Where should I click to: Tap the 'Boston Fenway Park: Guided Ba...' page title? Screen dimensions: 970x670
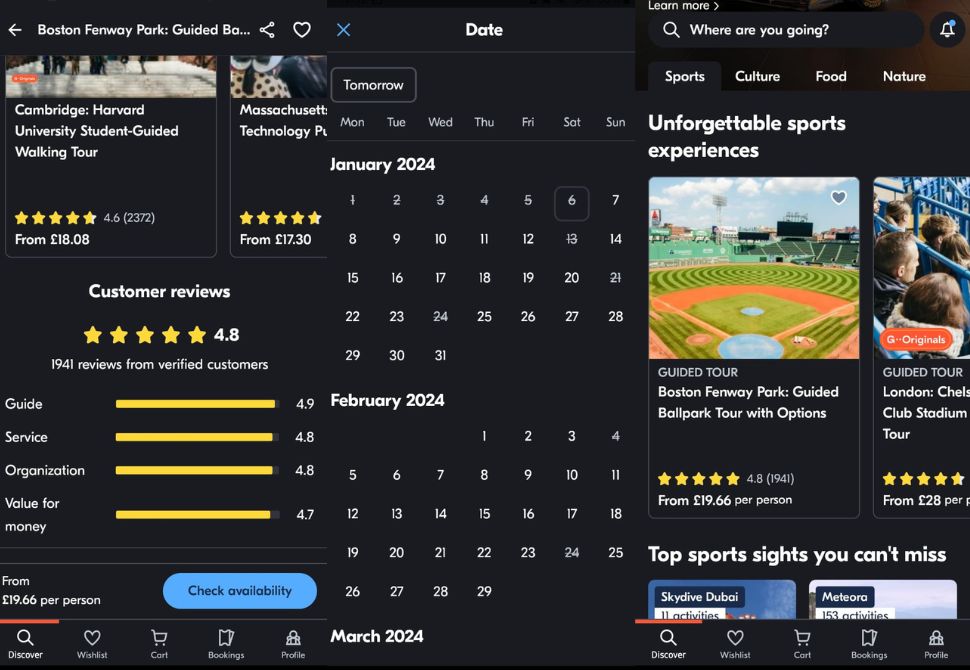click(x=144, y=30)
